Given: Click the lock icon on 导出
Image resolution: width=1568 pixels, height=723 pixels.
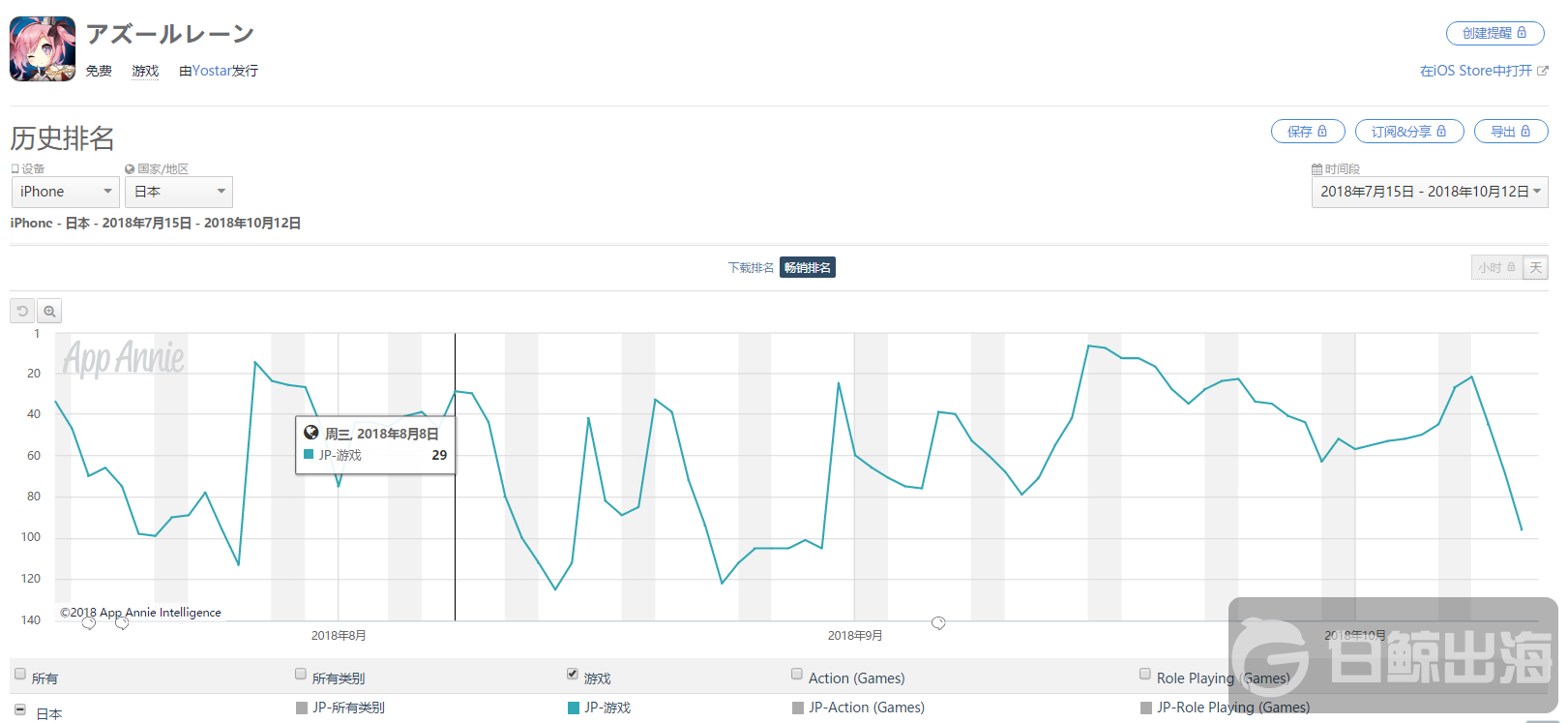Looking at the screenshot, I should pos(1525,132).
